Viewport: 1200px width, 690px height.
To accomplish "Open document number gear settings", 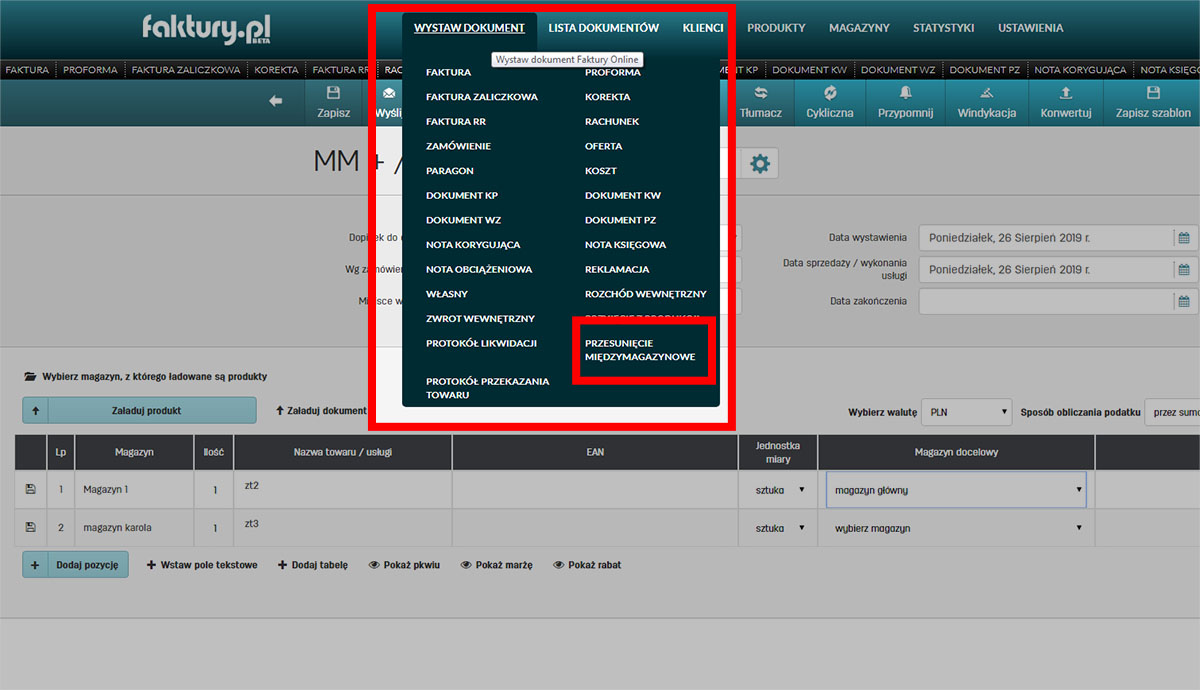I will click(760, 163).
